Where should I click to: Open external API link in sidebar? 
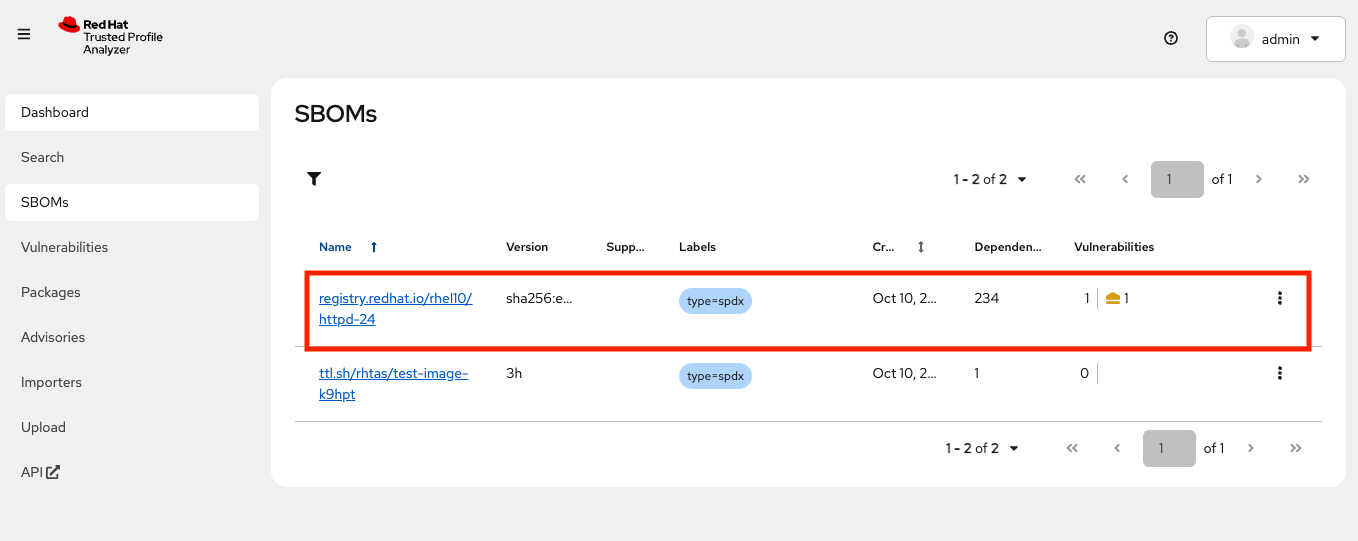[x=41, y=472]
